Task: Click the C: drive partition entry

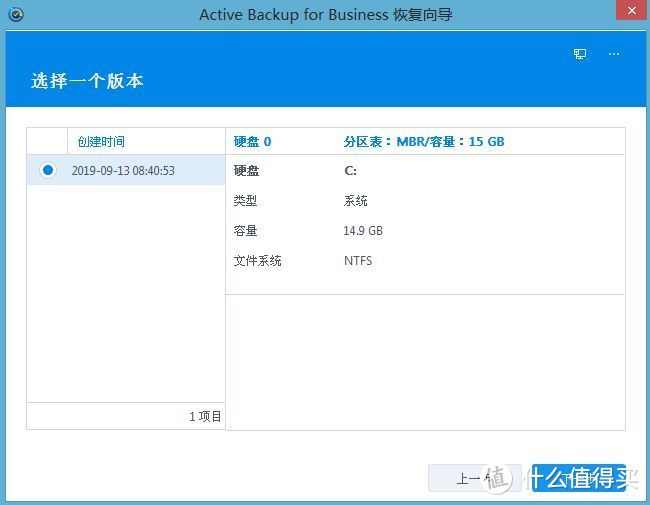Action: pos(350,171)
